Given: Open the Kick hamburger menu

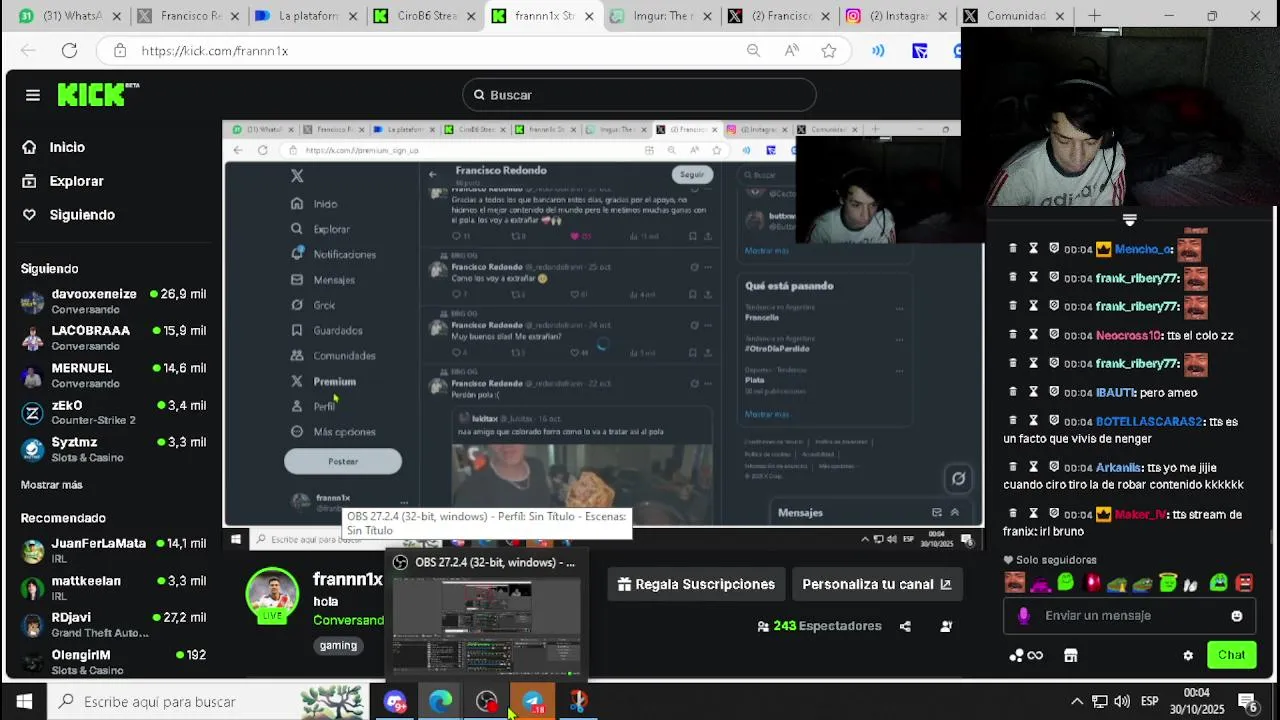Looking at the screenshot, I should click(x=33, y=95).
